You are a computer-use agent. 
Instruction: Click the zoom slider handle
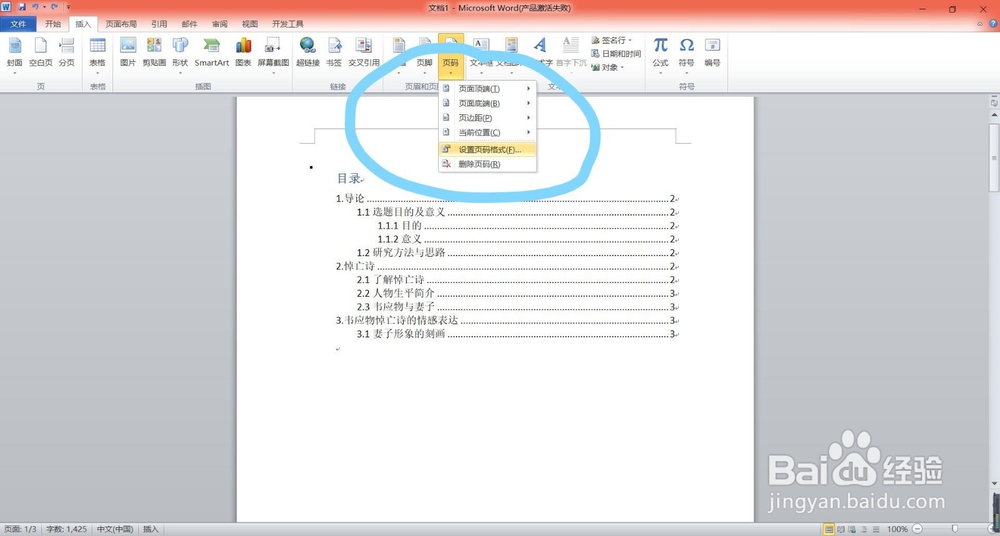click(x=955, y=529)
